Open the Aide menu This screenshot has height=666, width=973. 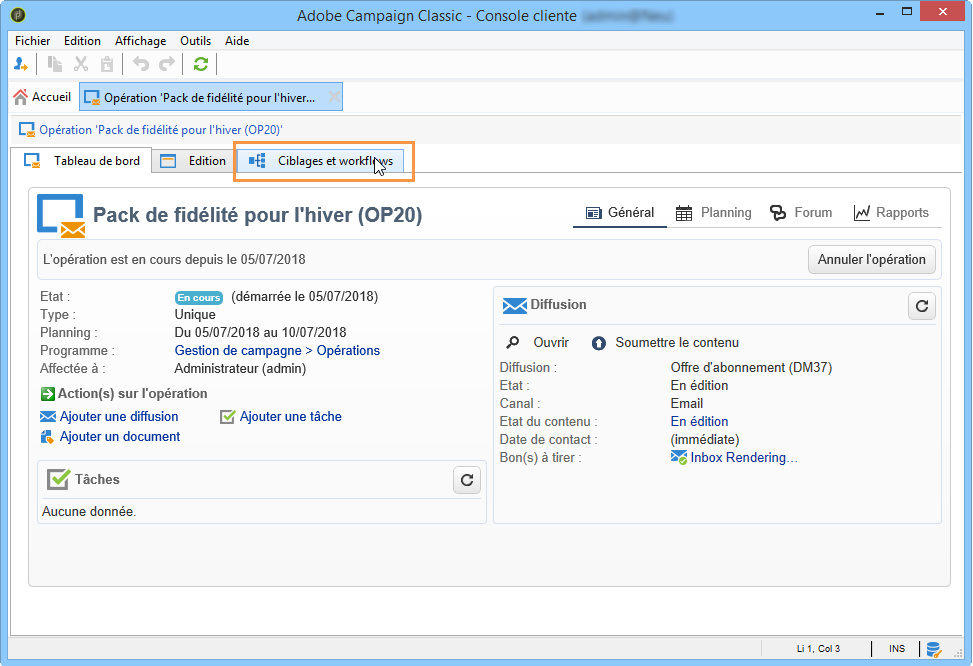point(237,41)
